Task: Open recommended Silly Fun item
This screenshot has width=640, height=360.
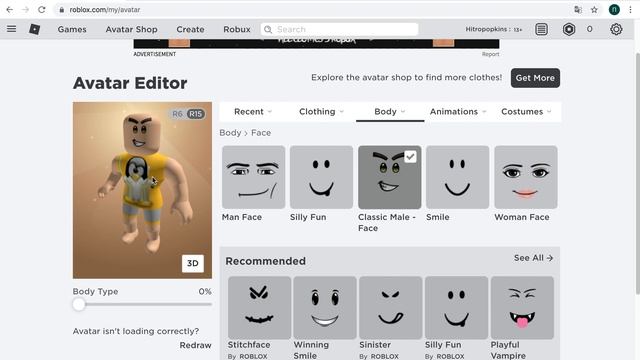Action: point(456,308)
